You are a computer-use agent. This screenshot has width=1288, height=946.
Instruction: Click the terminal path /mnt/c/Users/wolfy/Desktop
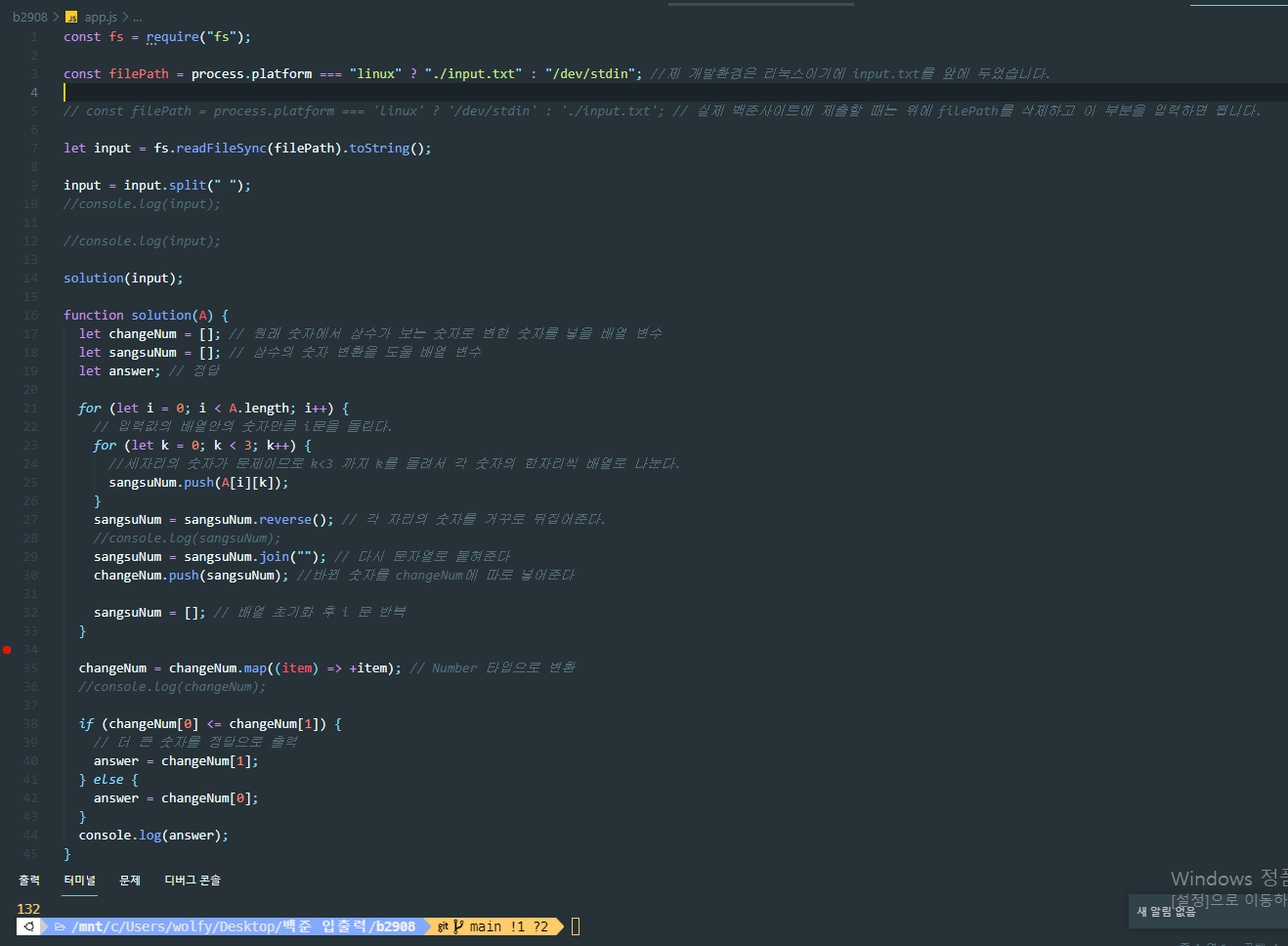pyautogui.click(x=176, y=926)
